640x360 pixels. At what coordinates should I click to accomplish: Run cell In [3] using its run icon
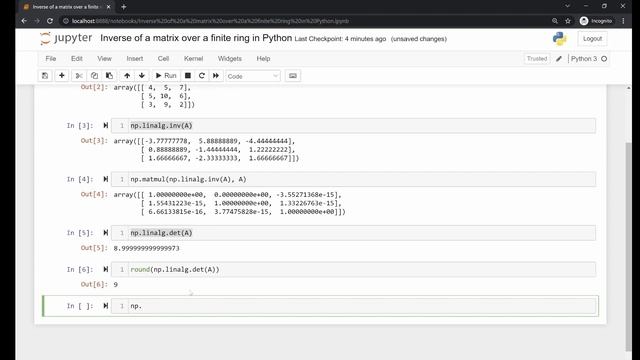tap(106, 126)
